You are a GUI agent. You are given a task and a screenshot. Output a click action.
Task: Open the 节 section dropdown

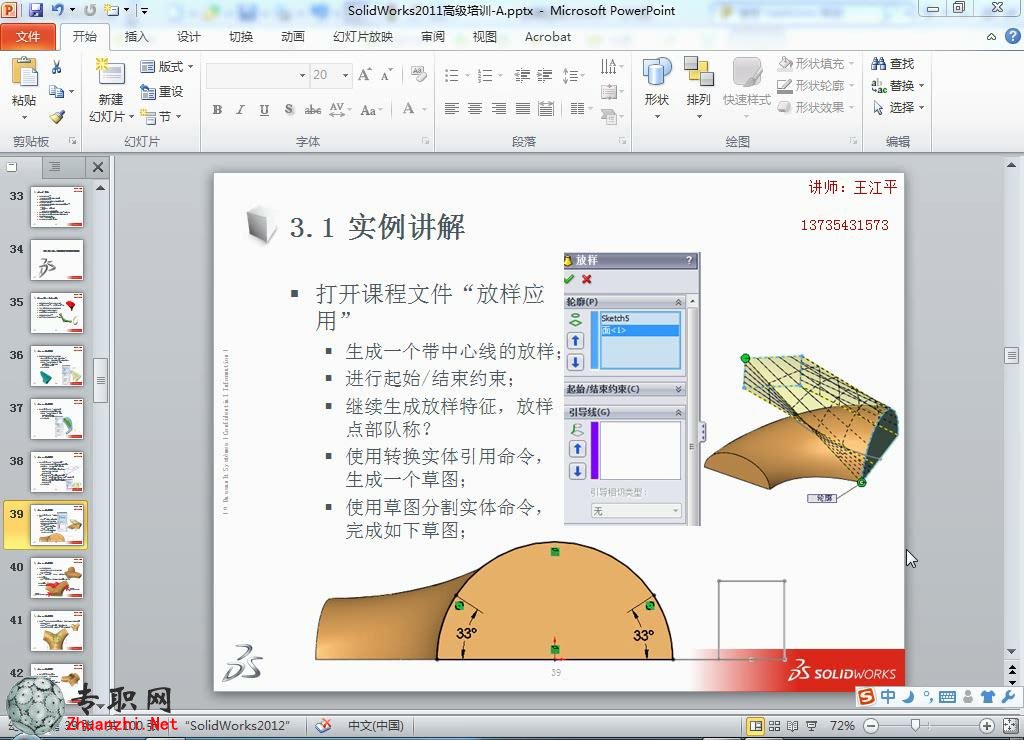(x=161, y=117)
